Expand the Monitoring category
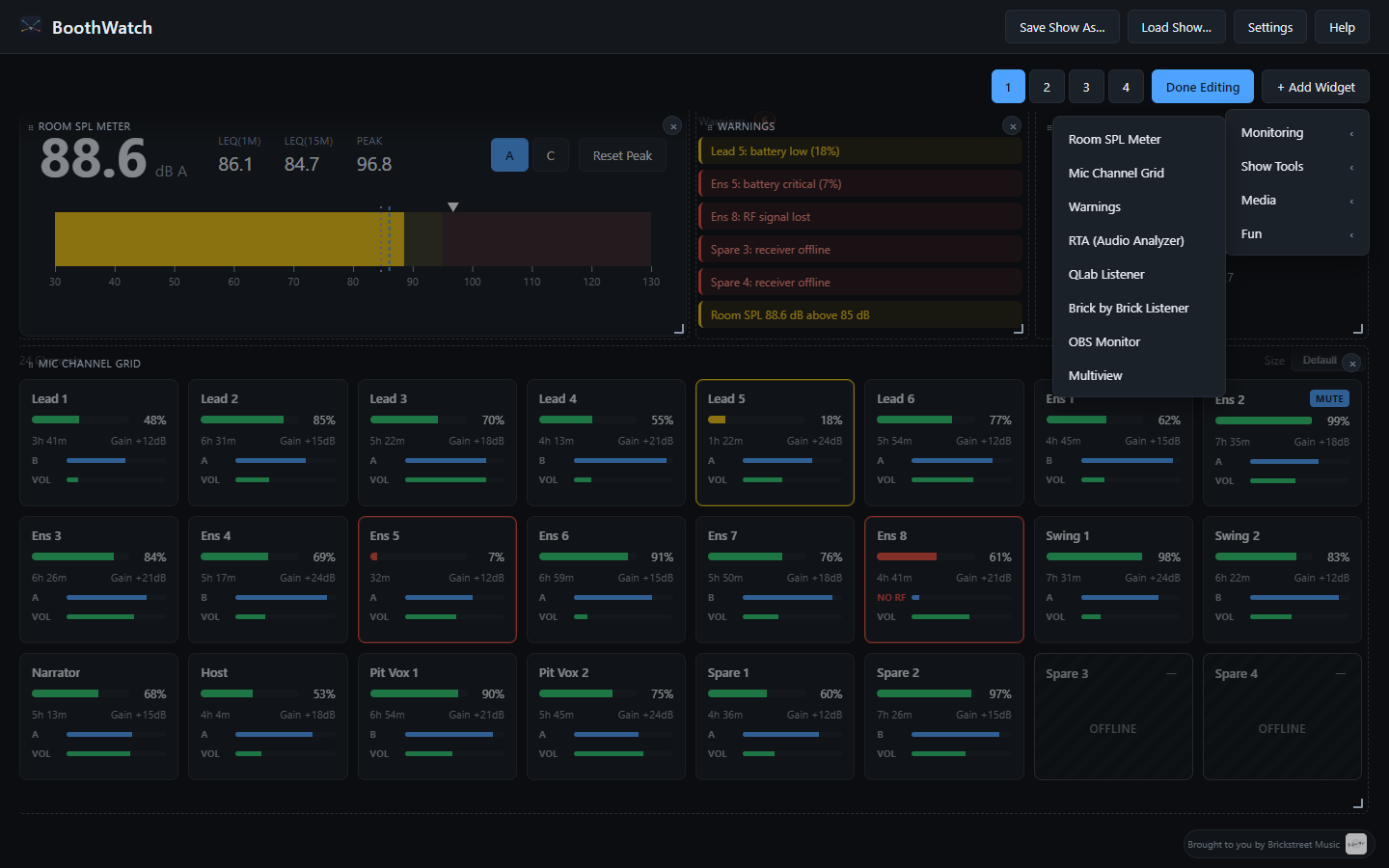The width and height of the screenshot is (1389, 868). coord(1297,133)
